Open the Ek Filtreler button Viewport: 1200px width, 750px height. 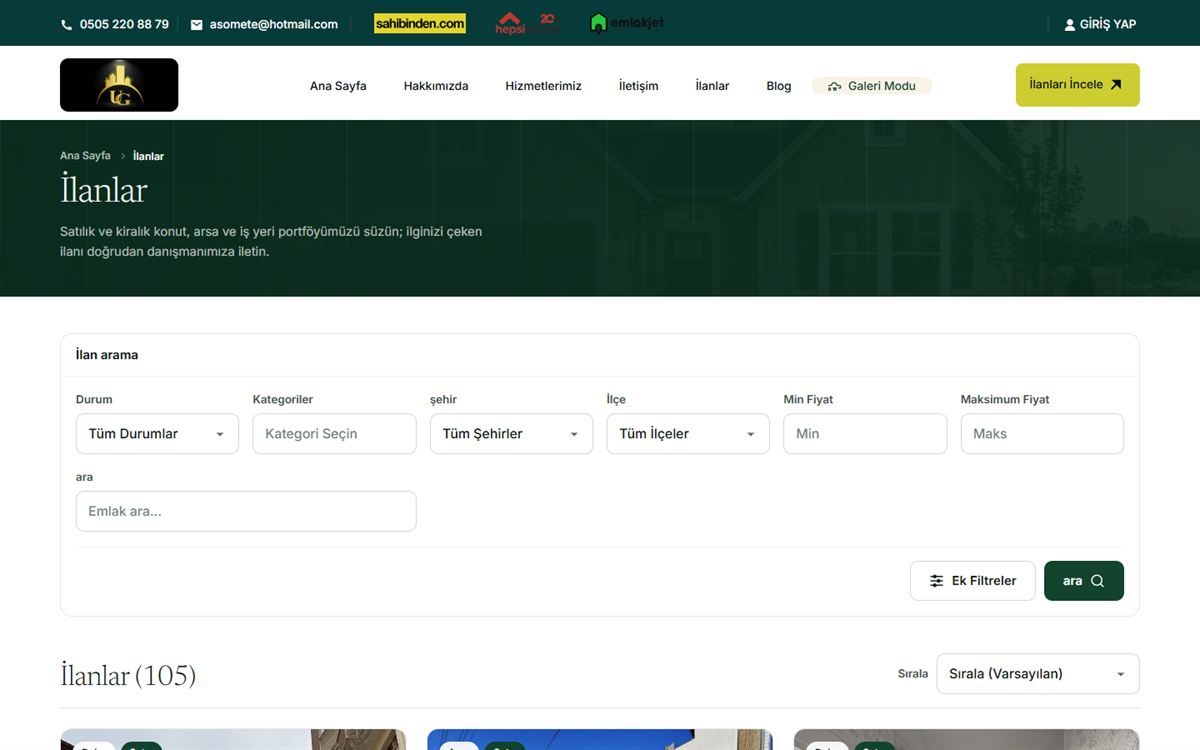pos(973,581)
